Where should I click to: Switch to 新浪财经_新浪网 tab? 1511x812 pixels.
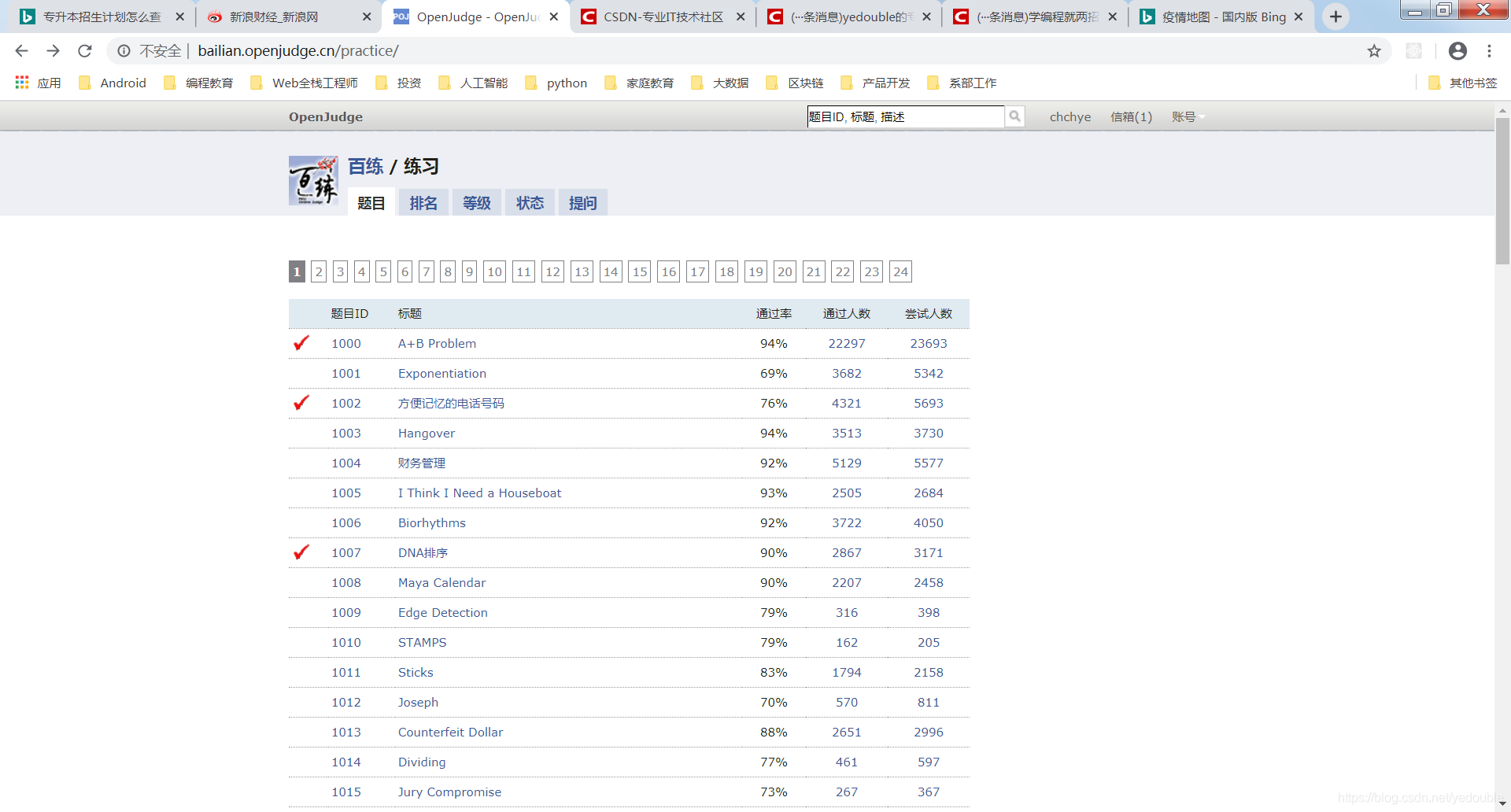(x=287, y=17)
